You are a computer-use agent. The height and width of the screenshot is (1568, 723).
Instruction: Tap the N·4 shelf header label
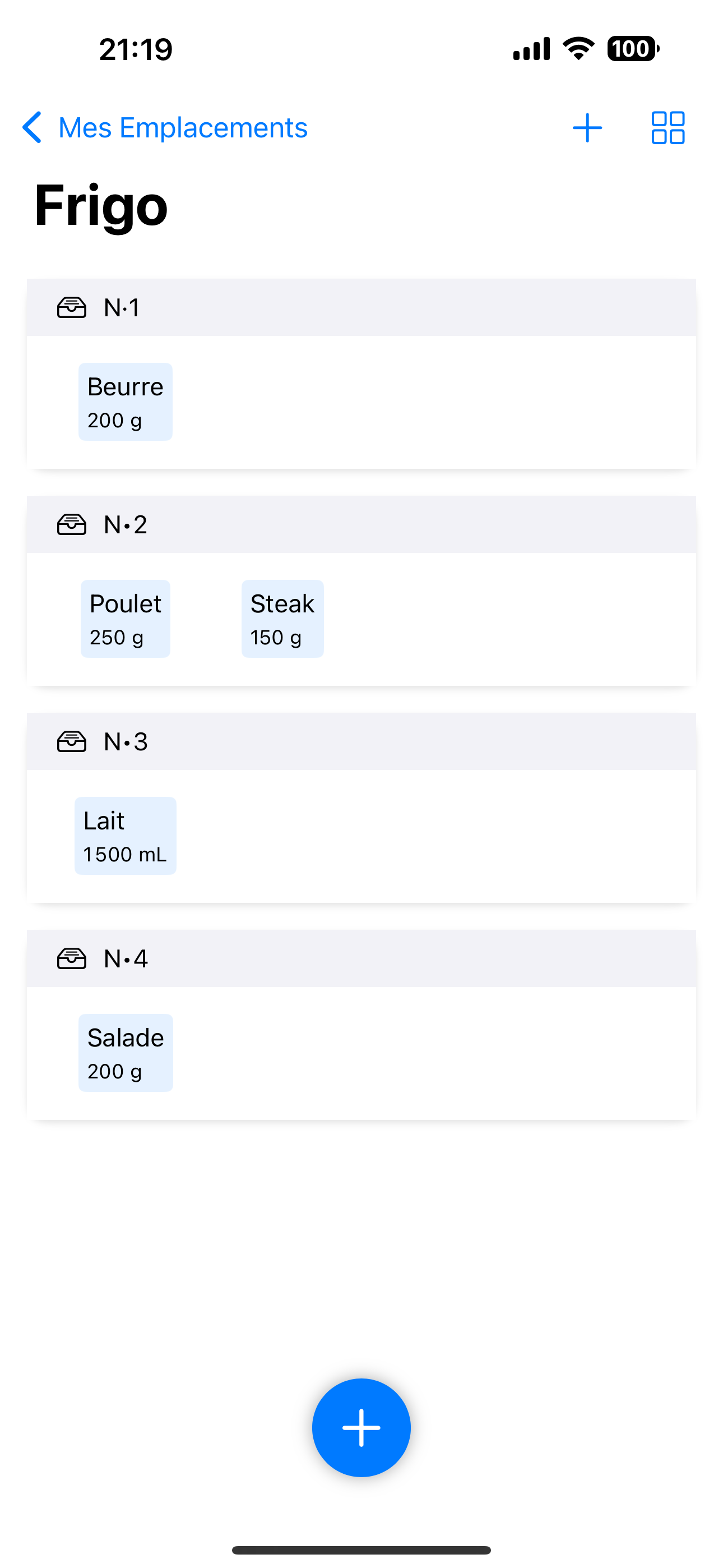(126, 959)
